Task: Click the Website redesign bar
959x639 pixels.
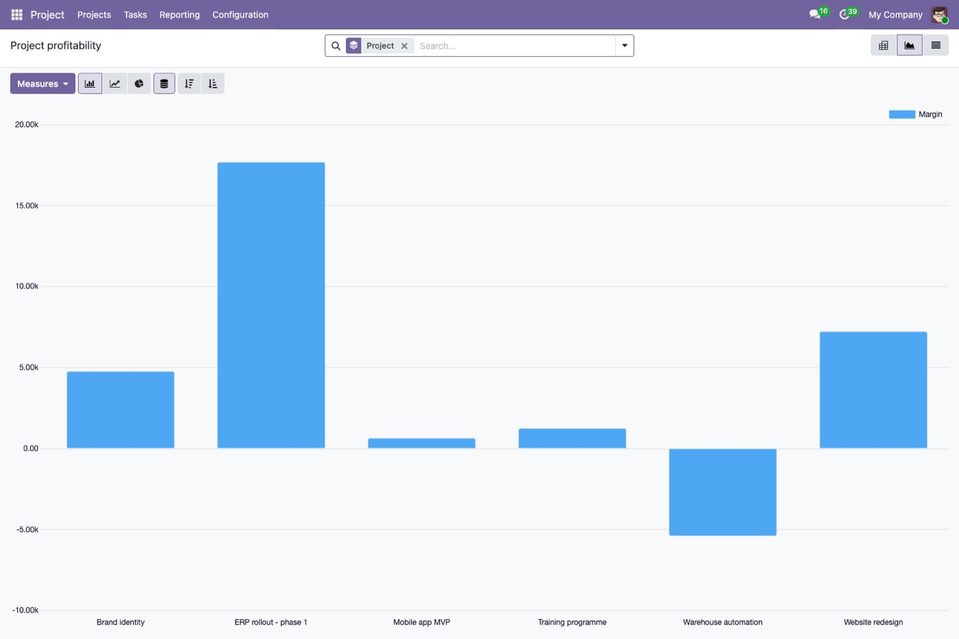Action: tap(873, 390)
